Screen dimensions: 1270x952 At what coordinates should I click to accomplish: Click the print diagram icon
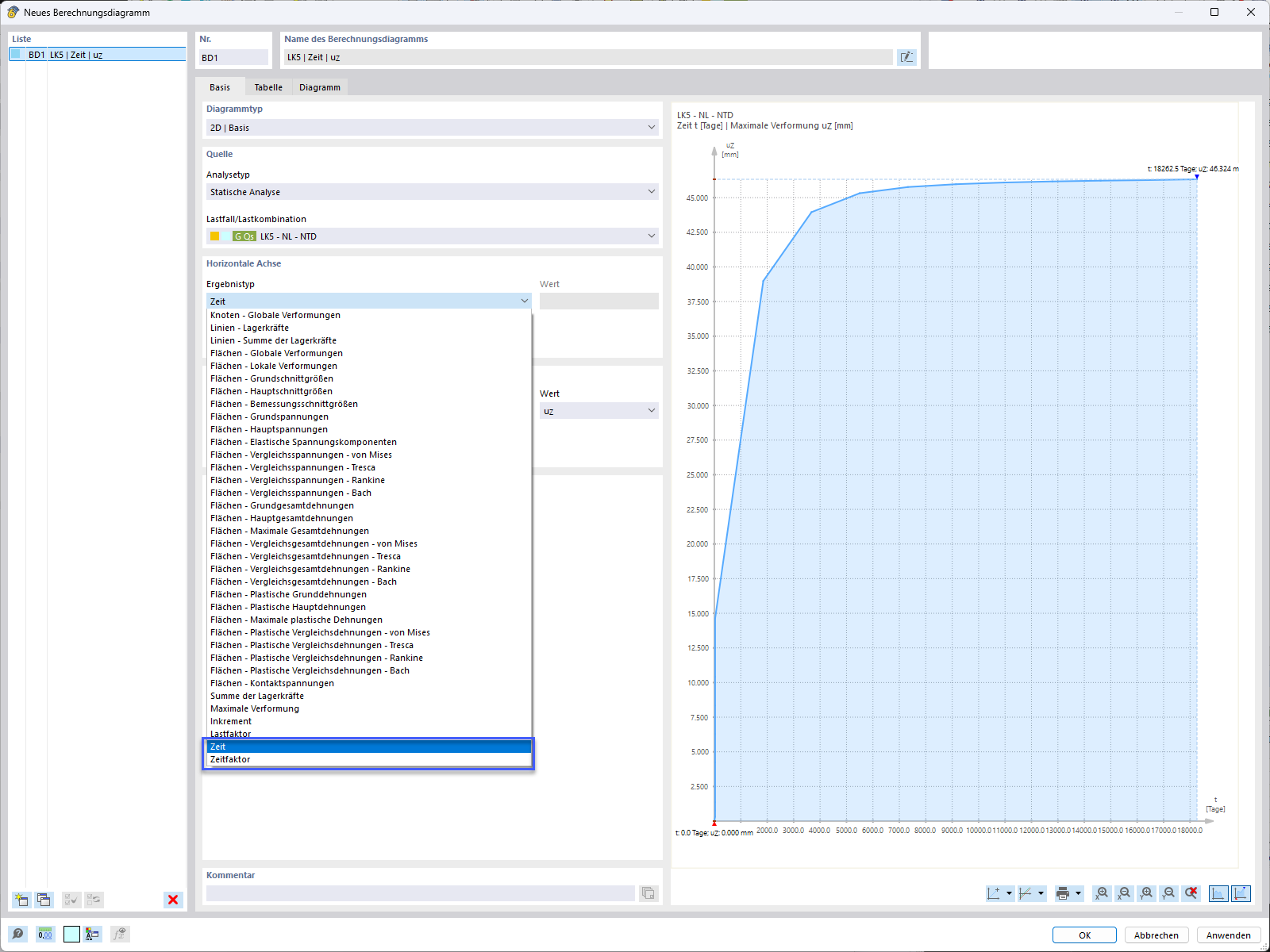pos(1063,893)
